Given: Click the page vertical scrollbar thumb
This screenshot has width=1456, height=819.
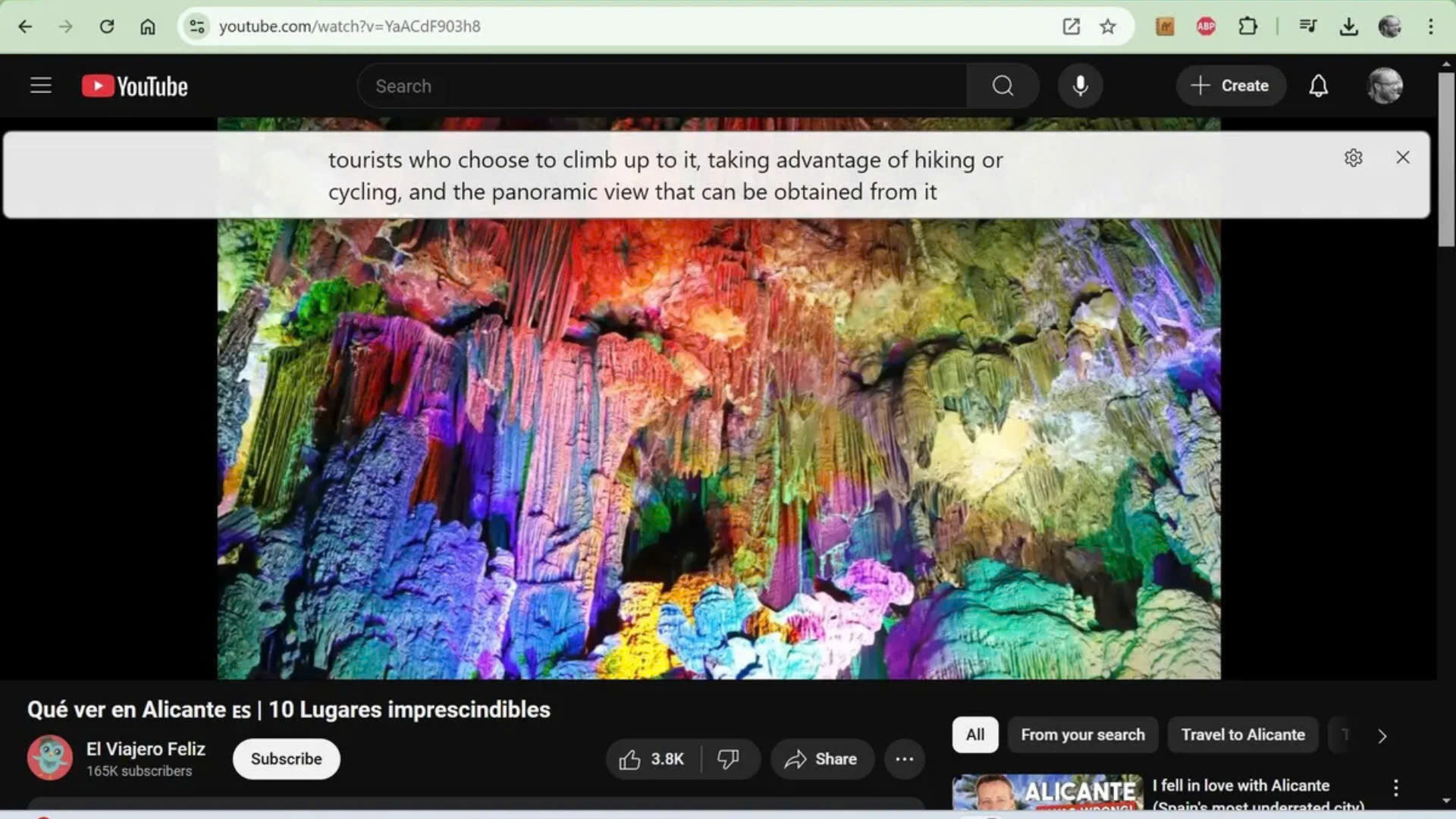Looking at the screenshot, I should click(1446, 159).
